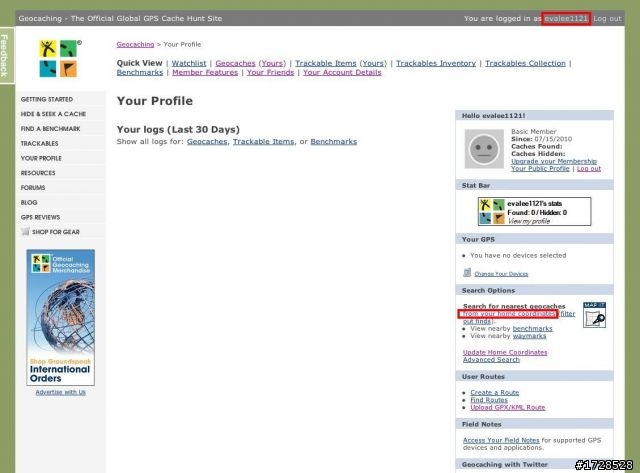Open Trackable Items quick view link
Image resolution: width=640 pixels, height=473 pixels.
(326, 63)
